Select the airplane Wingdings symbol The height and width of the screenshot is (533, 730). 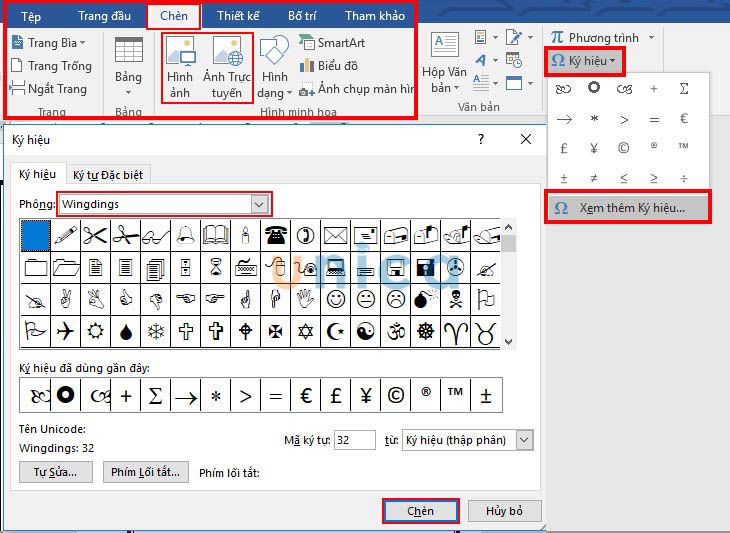point(66,331)
